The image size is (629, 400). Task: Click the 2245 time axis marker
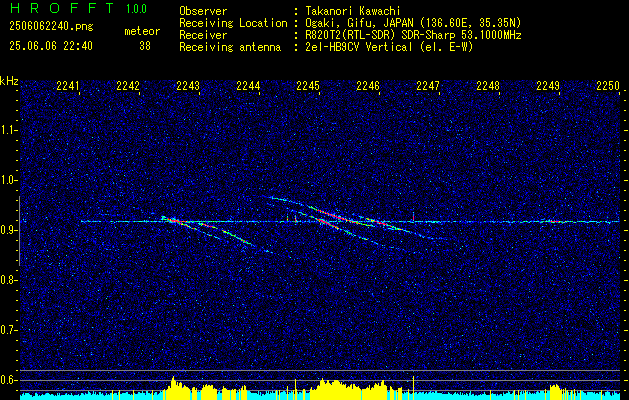pos(308,86)
